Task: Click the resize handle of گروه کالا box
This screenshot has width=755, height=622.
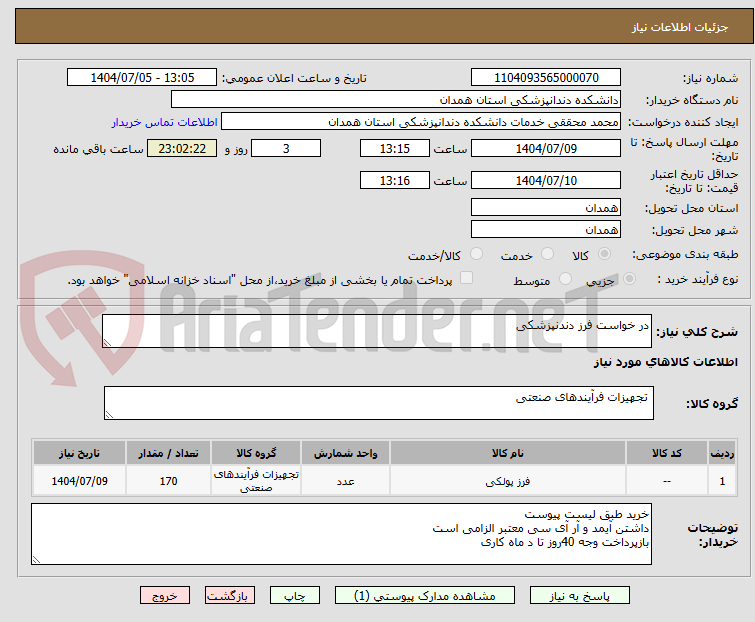Action: point(109,415)
